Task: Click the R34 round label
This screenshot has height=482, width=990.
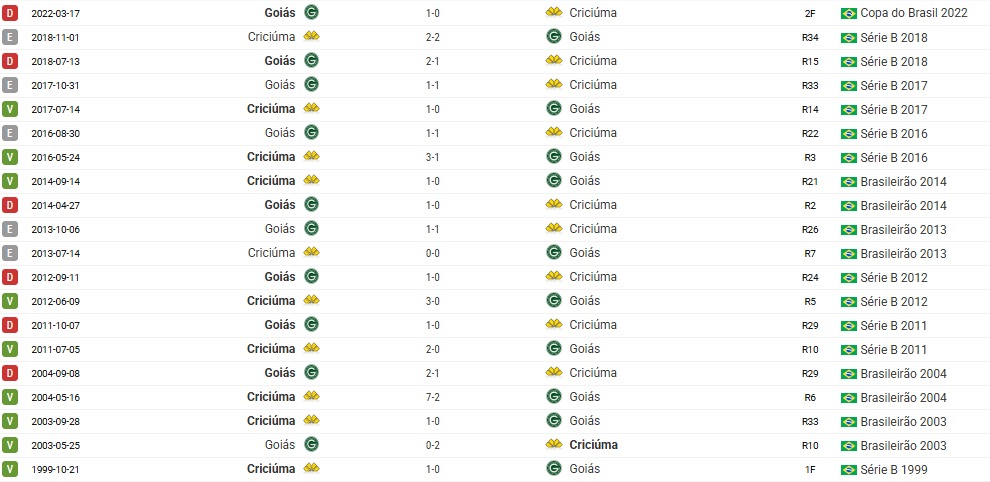Action: (x=810, y=37)
